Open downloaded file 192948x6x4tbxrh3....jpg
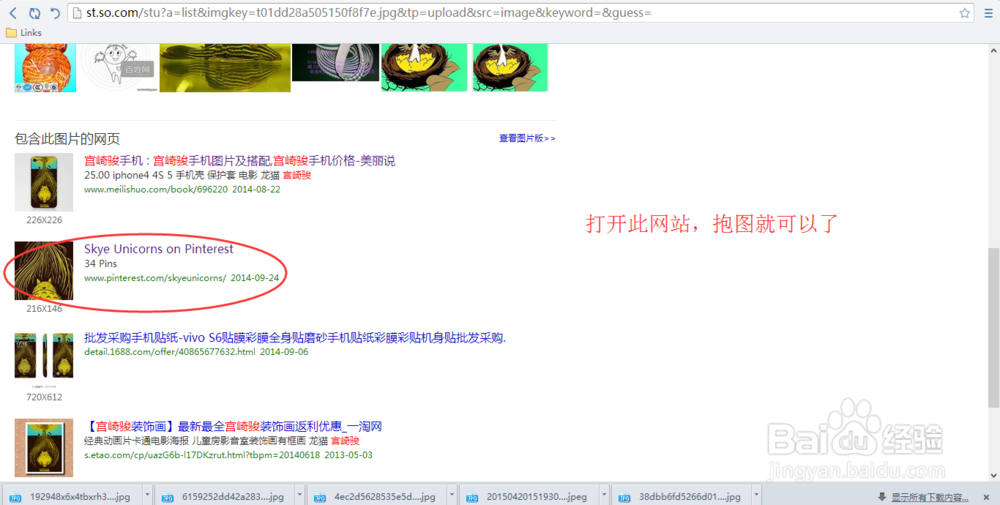 coord(73,497)
